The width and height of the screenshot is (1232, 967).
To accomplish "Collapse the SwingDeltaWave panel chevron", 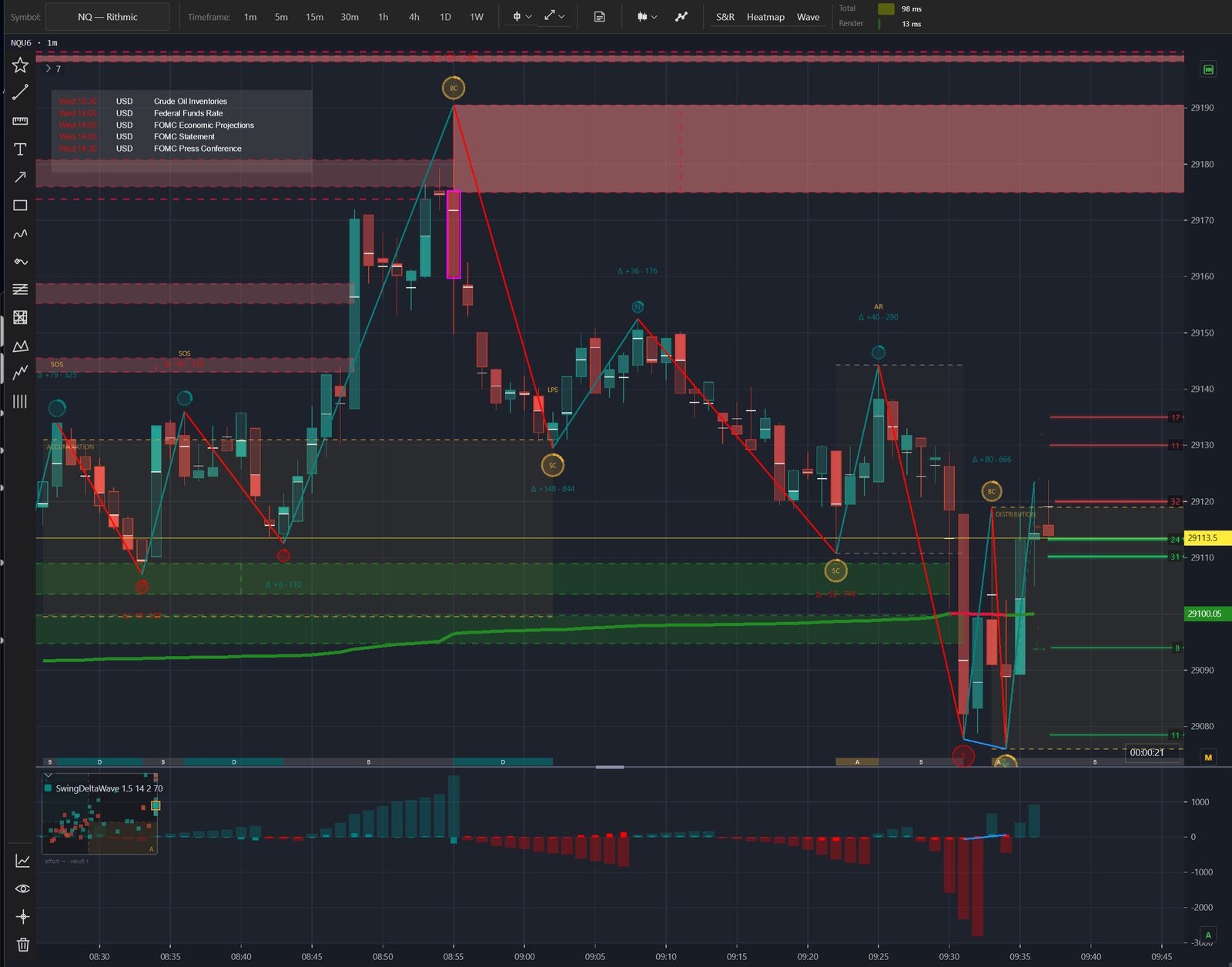I will point(49,775).
